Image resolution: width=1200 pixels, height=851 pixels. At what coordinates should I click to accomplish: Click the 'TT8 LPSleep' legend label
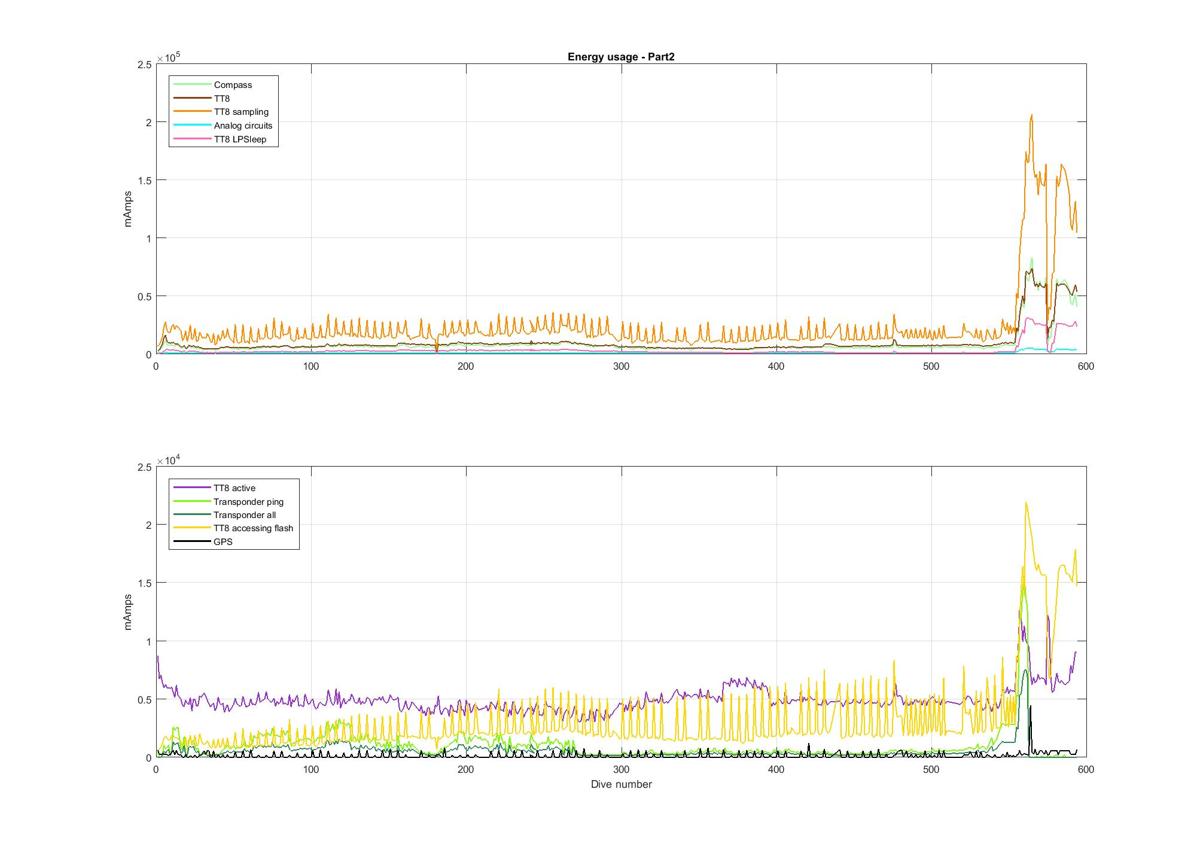[239, 140]
